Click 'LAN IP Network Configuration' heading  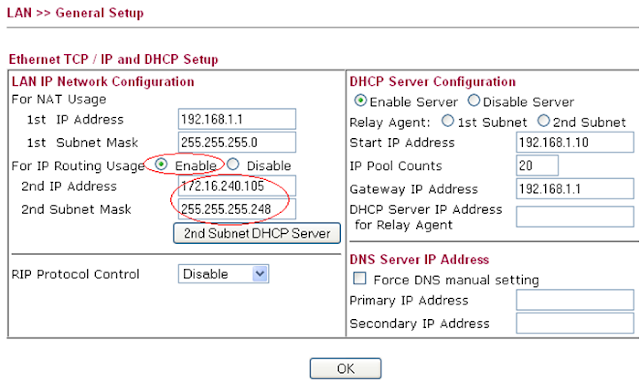103,82
